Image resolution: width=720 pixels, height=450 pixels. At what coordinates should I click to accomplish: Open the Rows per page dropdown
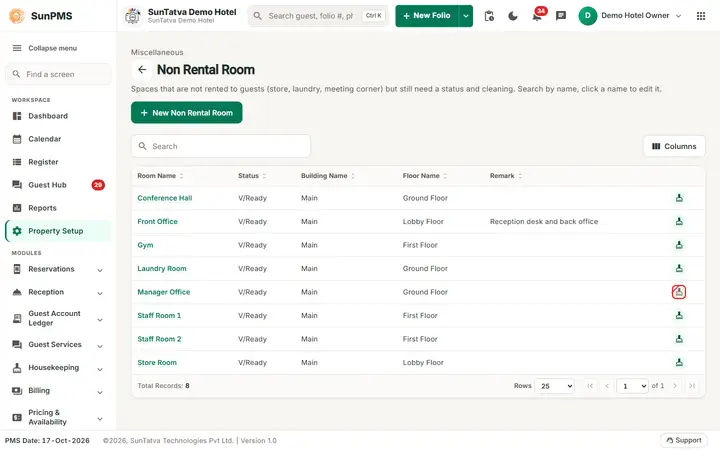click(x=555, y=386)
